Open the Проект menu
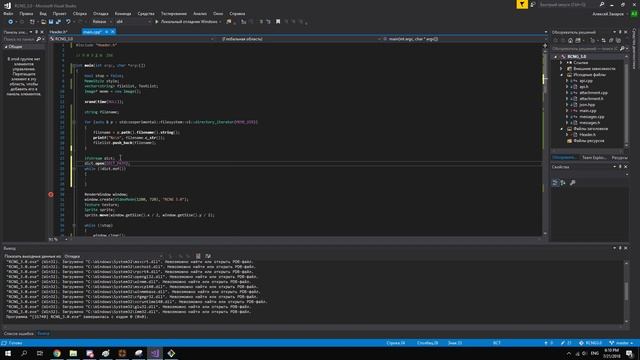 click(x=60, y=13)
